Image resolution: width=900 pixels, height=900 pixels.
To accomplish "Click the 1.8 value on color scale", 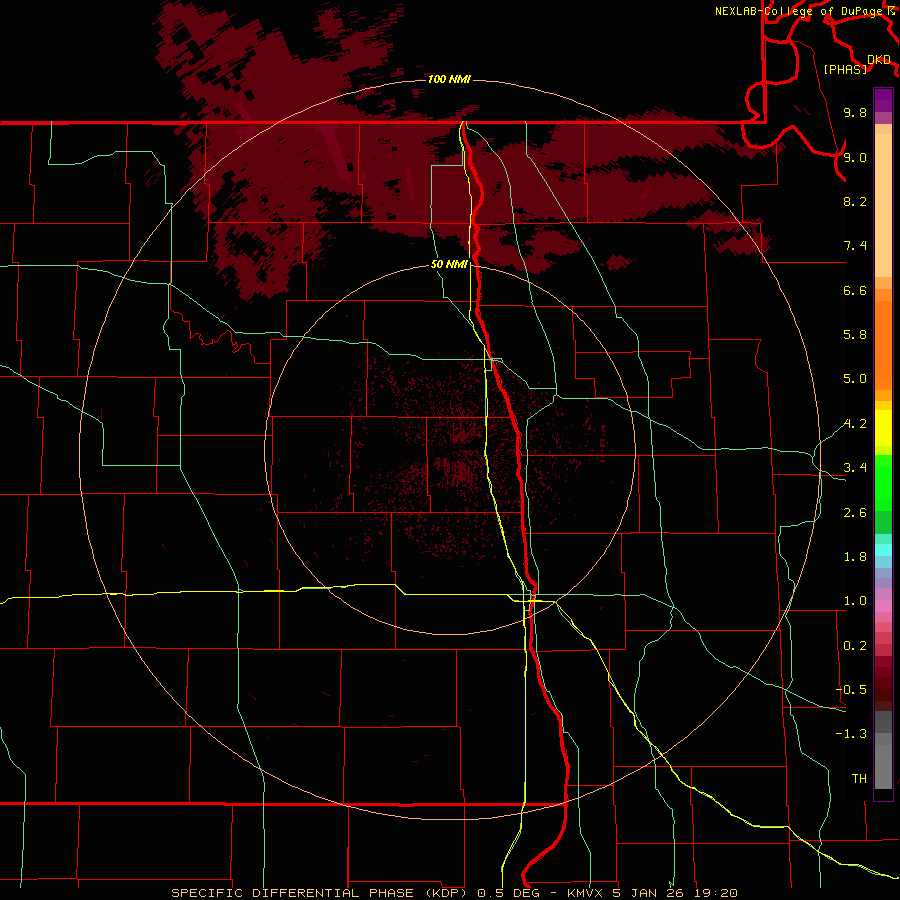I will pos(855,557).
